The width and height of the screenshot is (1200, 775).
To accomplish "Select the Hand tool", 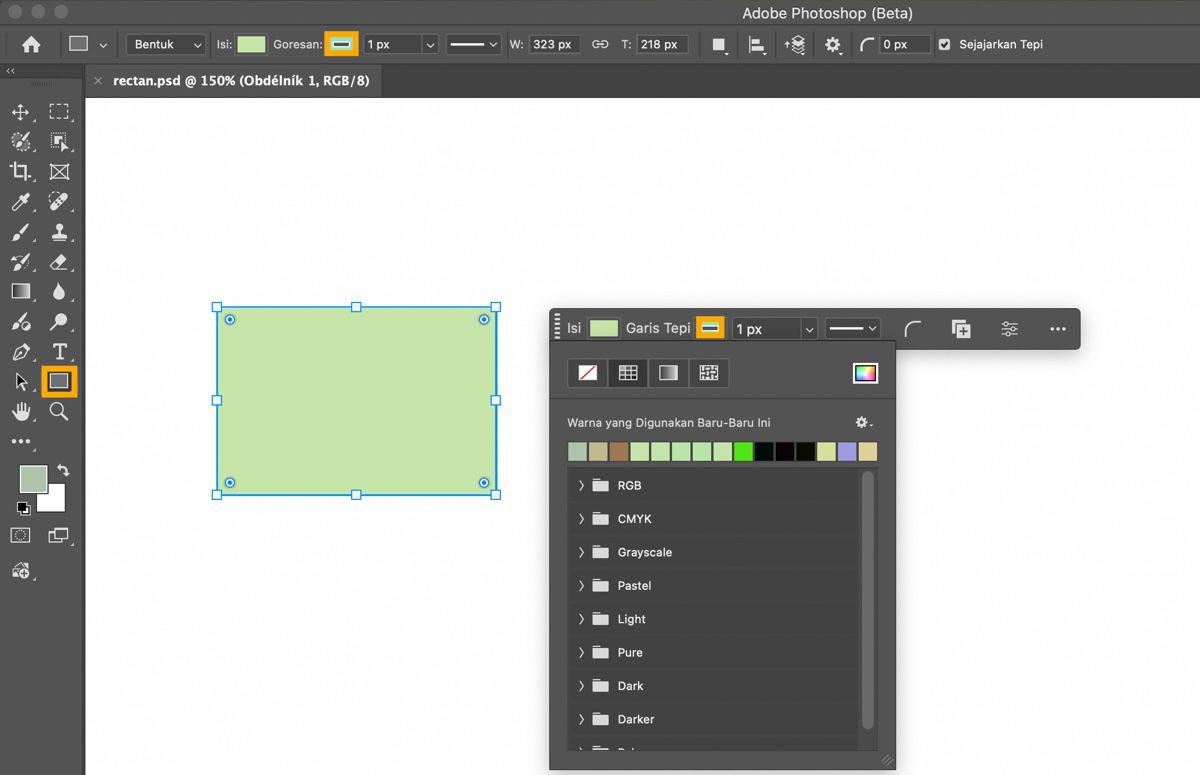I will [20, 411].
